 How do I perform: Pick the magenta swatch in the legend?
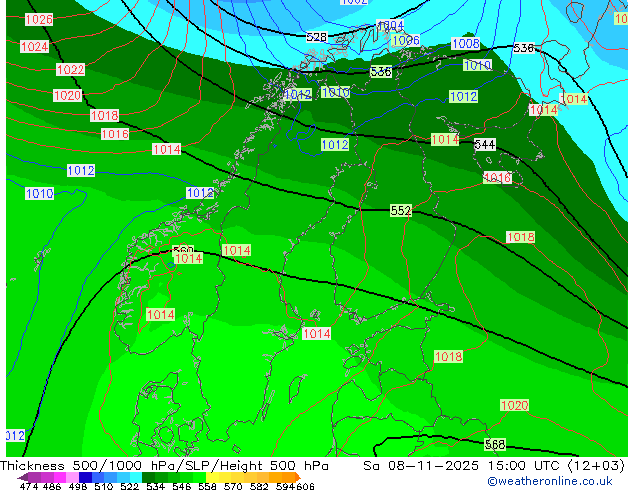[x=60, y=477]
